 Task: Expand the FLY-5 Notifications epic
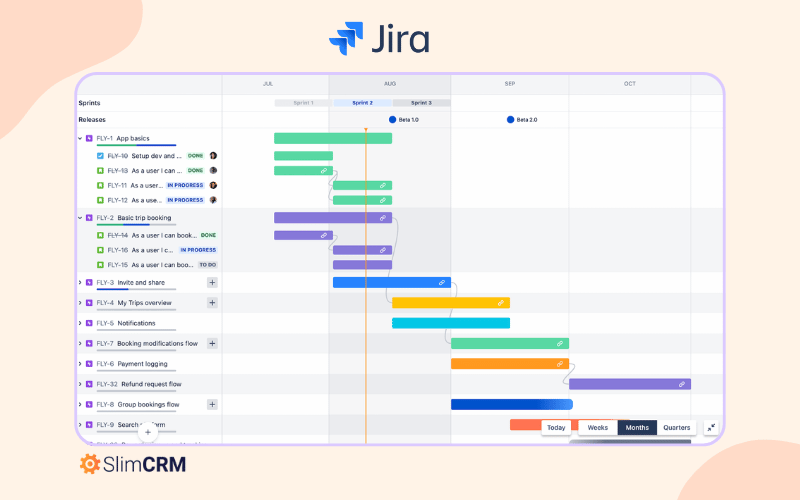(80, 323)
